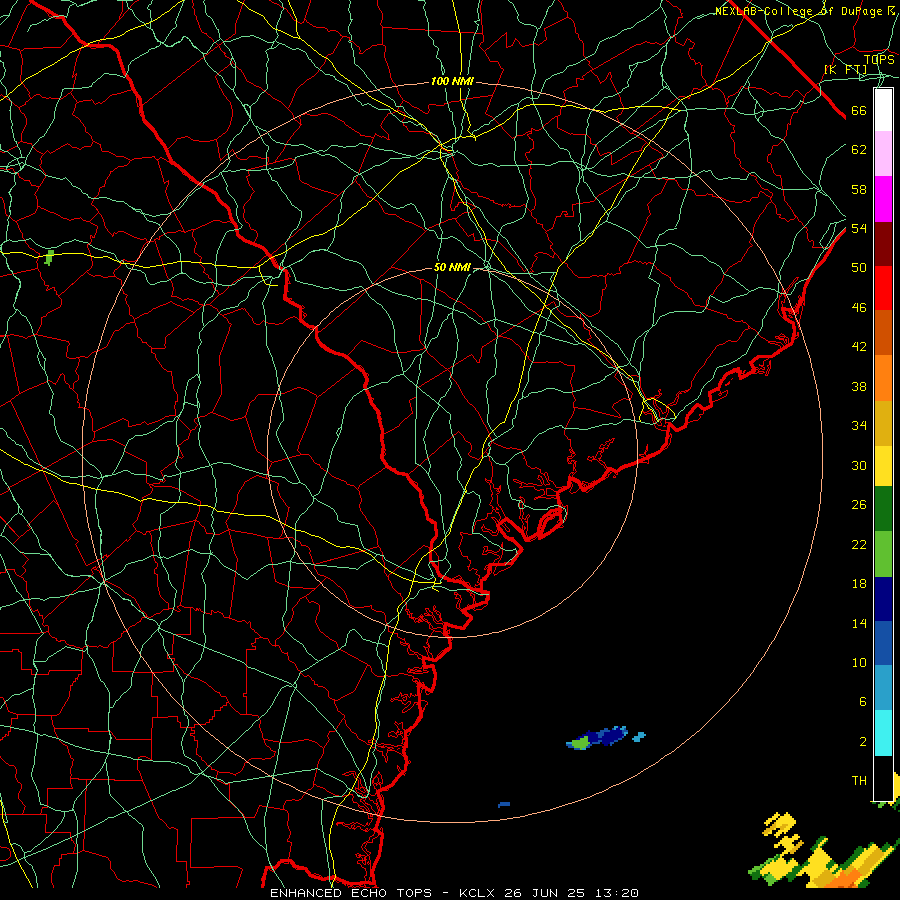
Task: Select the light green 26 kft swatch
Action: [883, 554]
